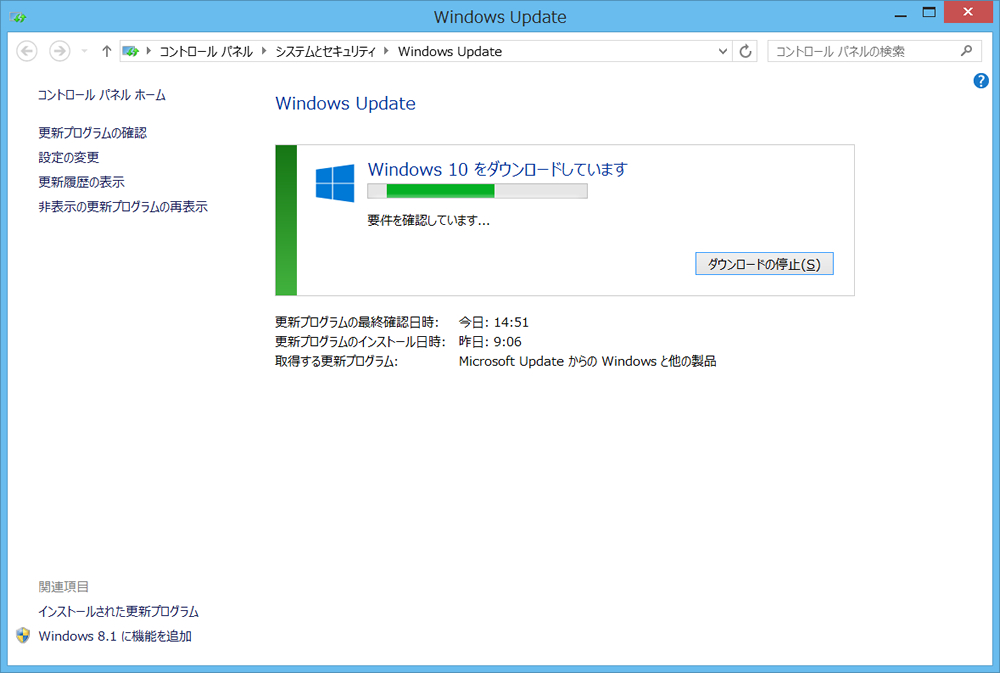The height and width of the screenshot is (673, 1000).
Task: Go up one level with Up arrow
Action: (x=107, y=51)
